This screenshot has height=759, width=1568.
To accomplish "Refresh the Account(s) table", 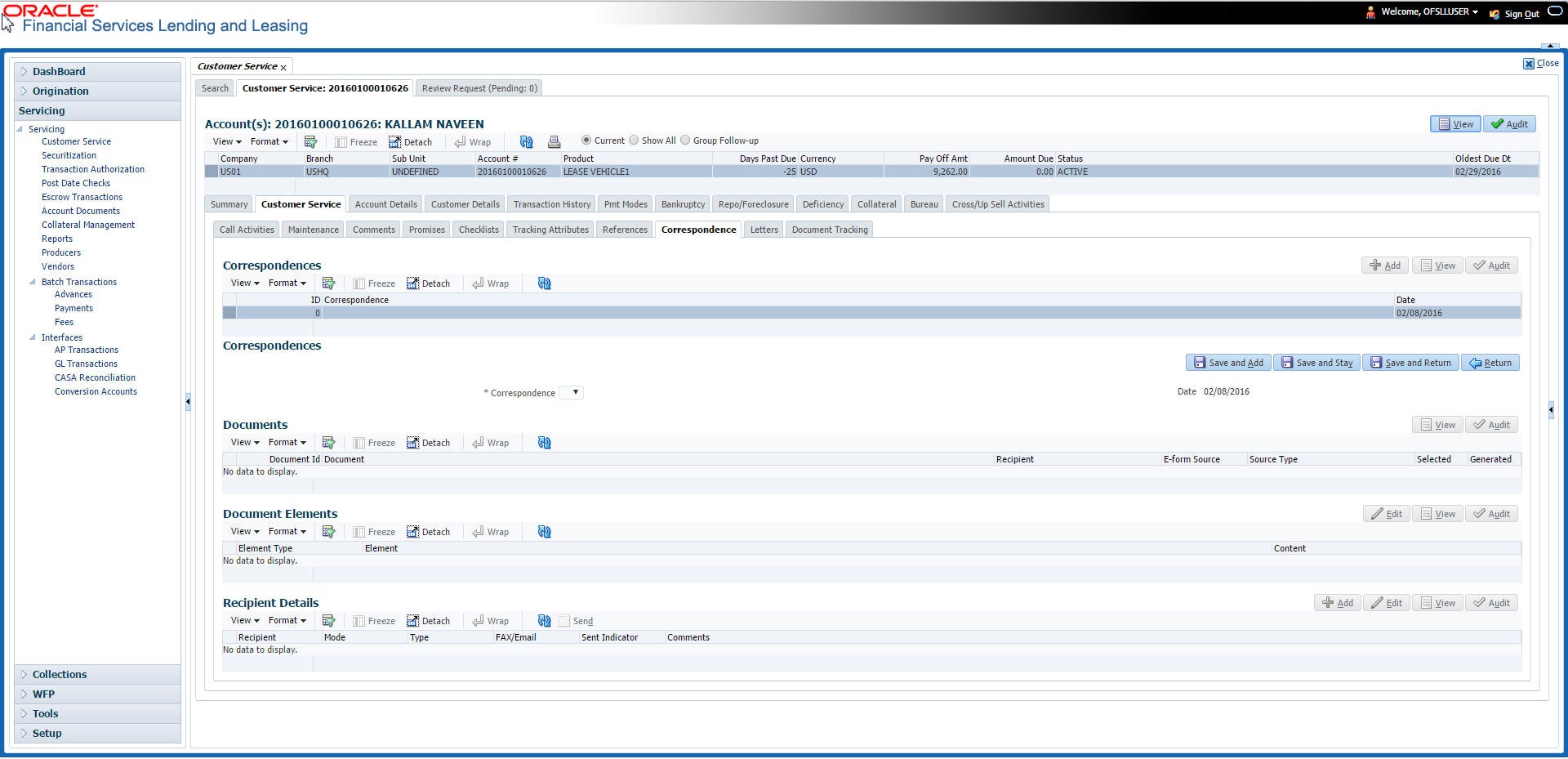I will point(526,141).
